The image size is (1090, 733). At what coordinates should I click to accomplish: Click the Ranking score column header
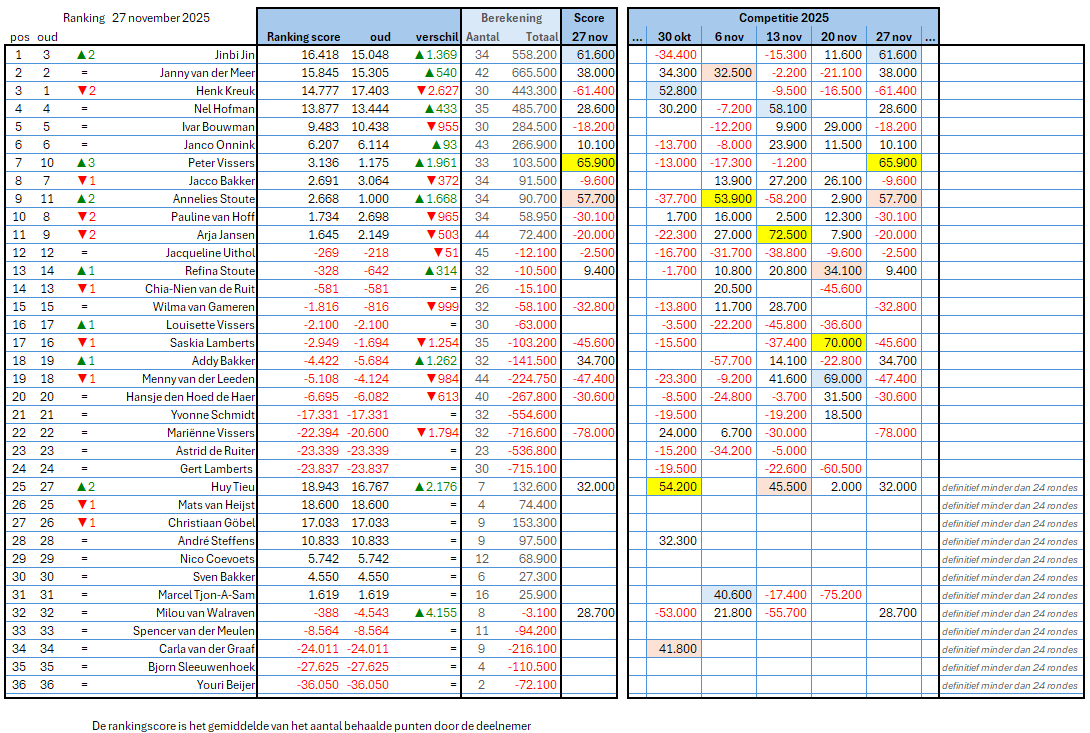click(303, 37)
